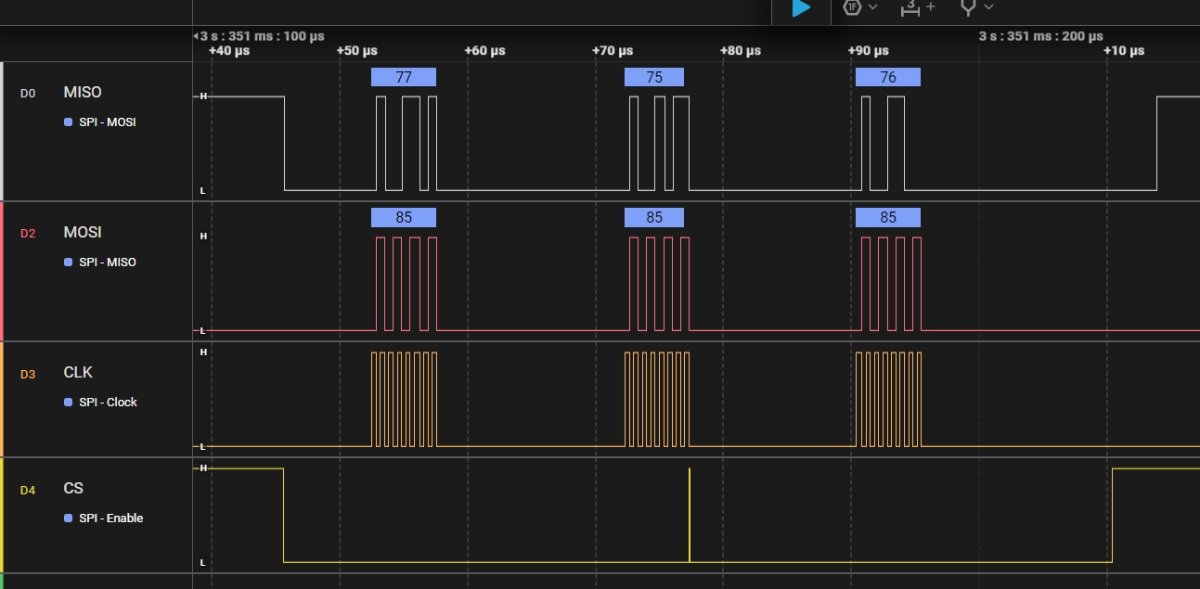Click the CS channel name
1200x589 pixels.
(x=73, y=488)
